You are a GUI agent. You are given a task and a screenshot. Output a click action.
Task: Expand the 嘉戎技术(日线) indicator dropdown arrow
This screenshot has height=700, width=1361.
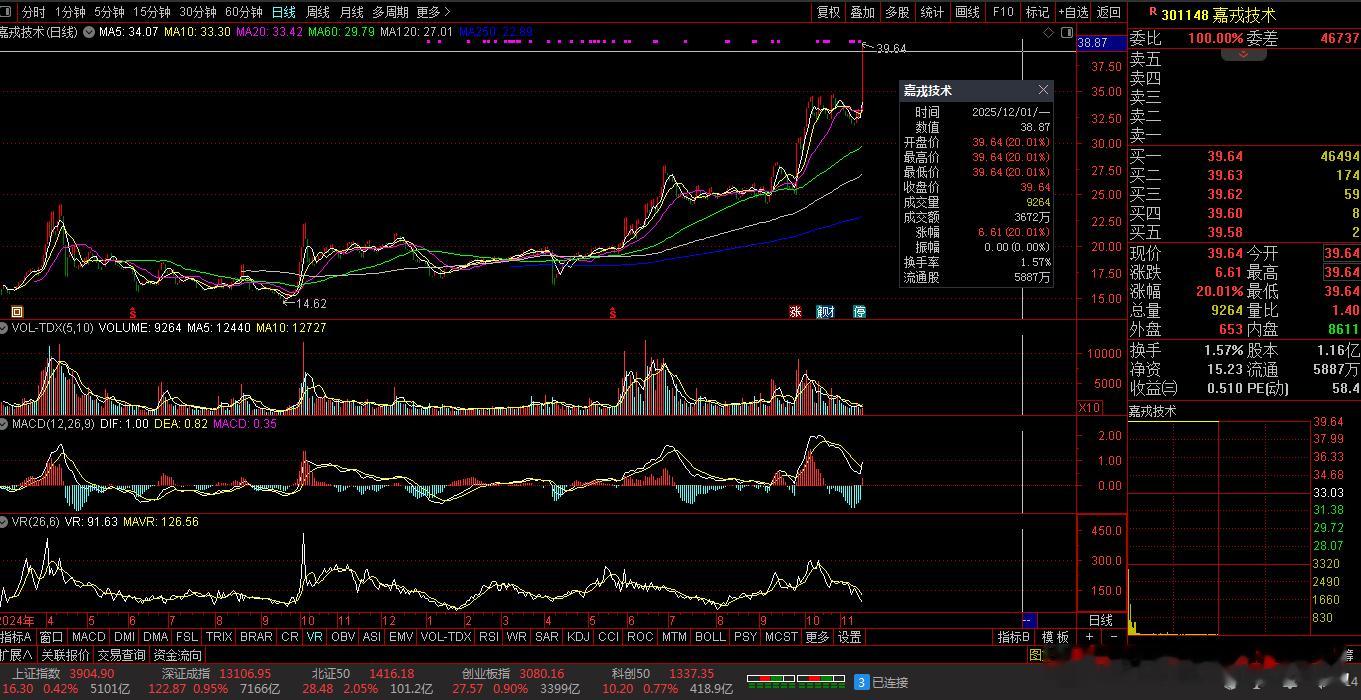pyautogui.click(x=90, y=32)
